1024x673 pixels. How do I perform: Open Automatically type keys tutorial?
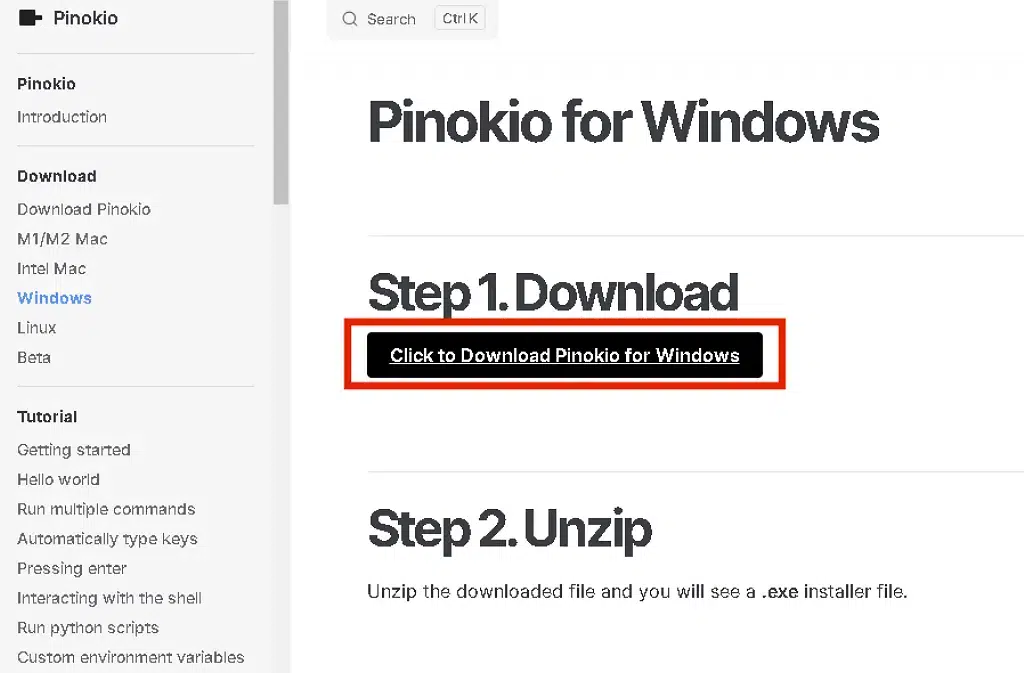point(107,539)
